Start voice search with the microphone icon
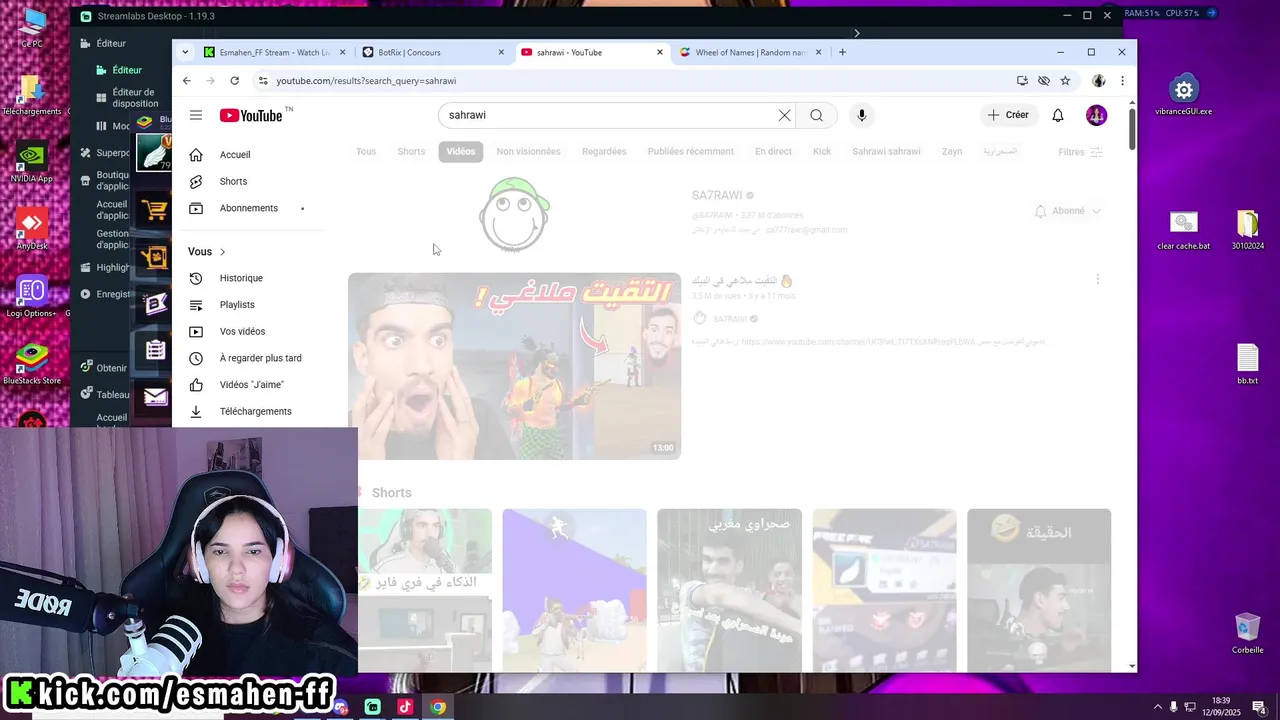Screen dimensions: 1280x720 pyautogui.click(x=862, y=115)
